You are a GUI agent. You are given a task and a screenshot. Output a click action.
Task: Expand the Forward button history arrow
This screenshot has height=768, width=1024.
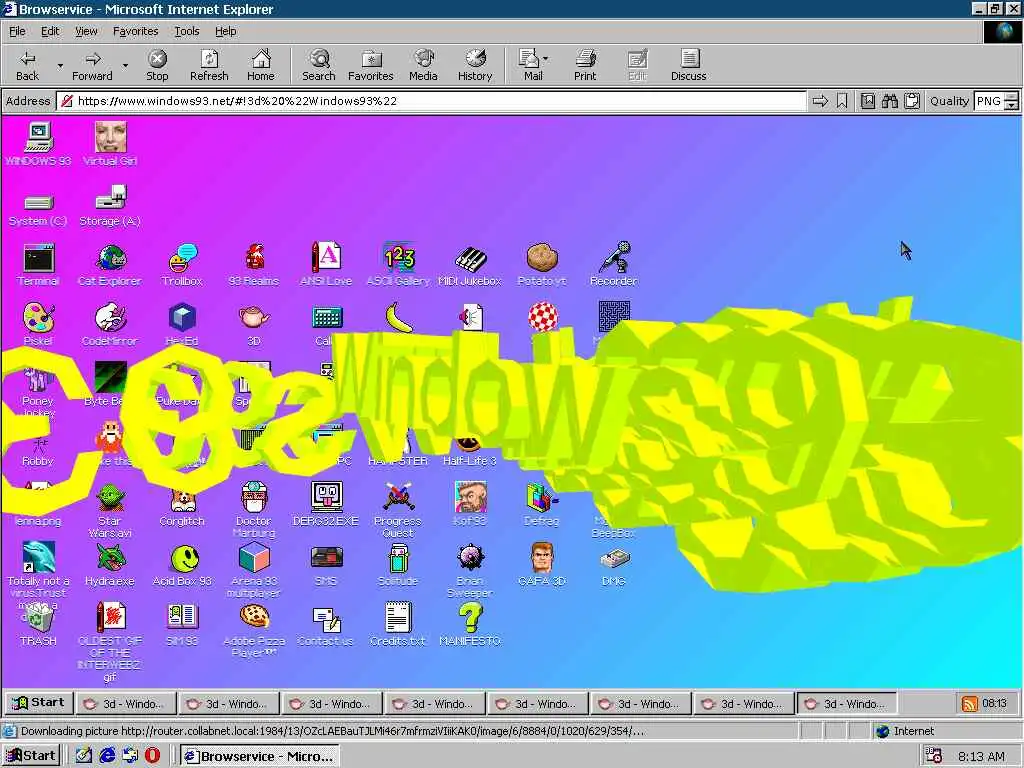pyautogui.click(x=125, y=65)
